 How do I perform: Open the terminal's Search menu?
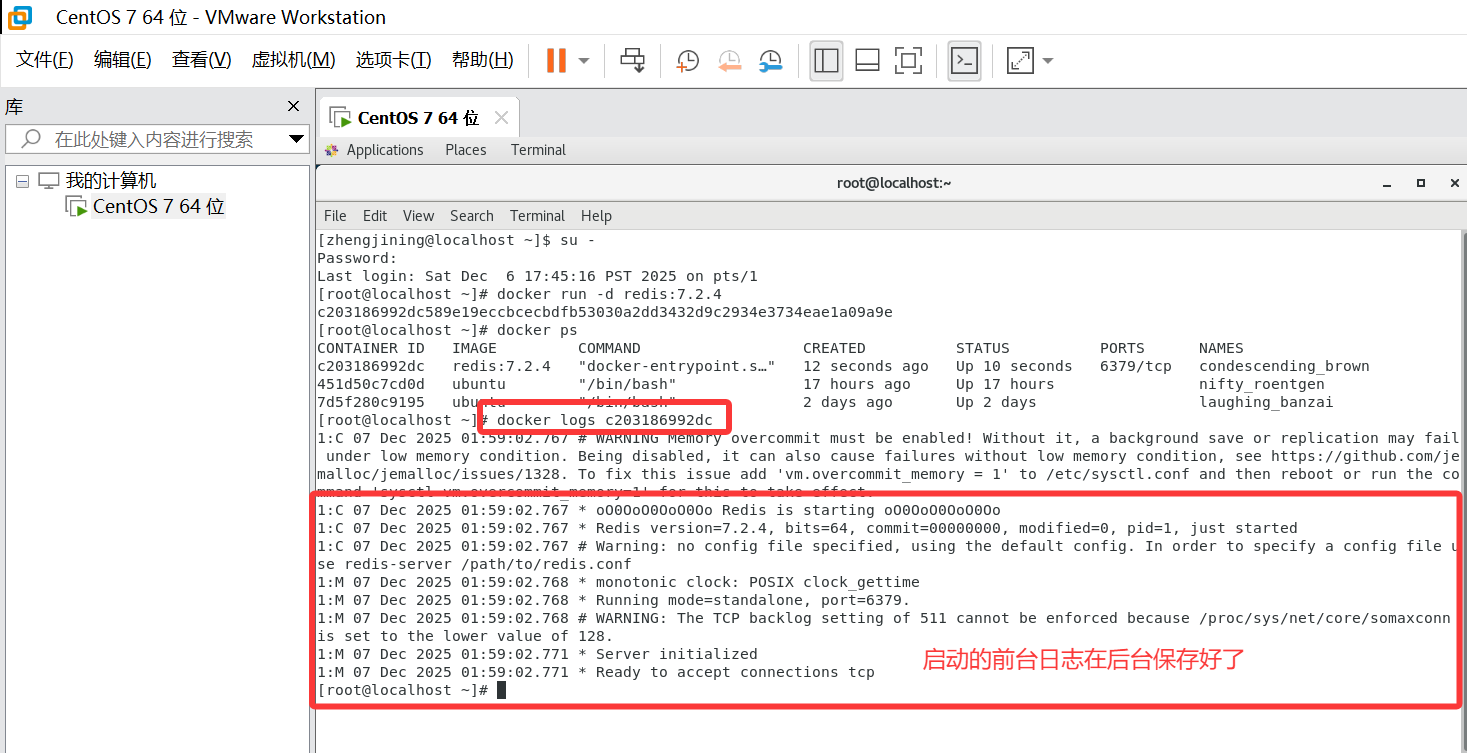tap(471, 216)
